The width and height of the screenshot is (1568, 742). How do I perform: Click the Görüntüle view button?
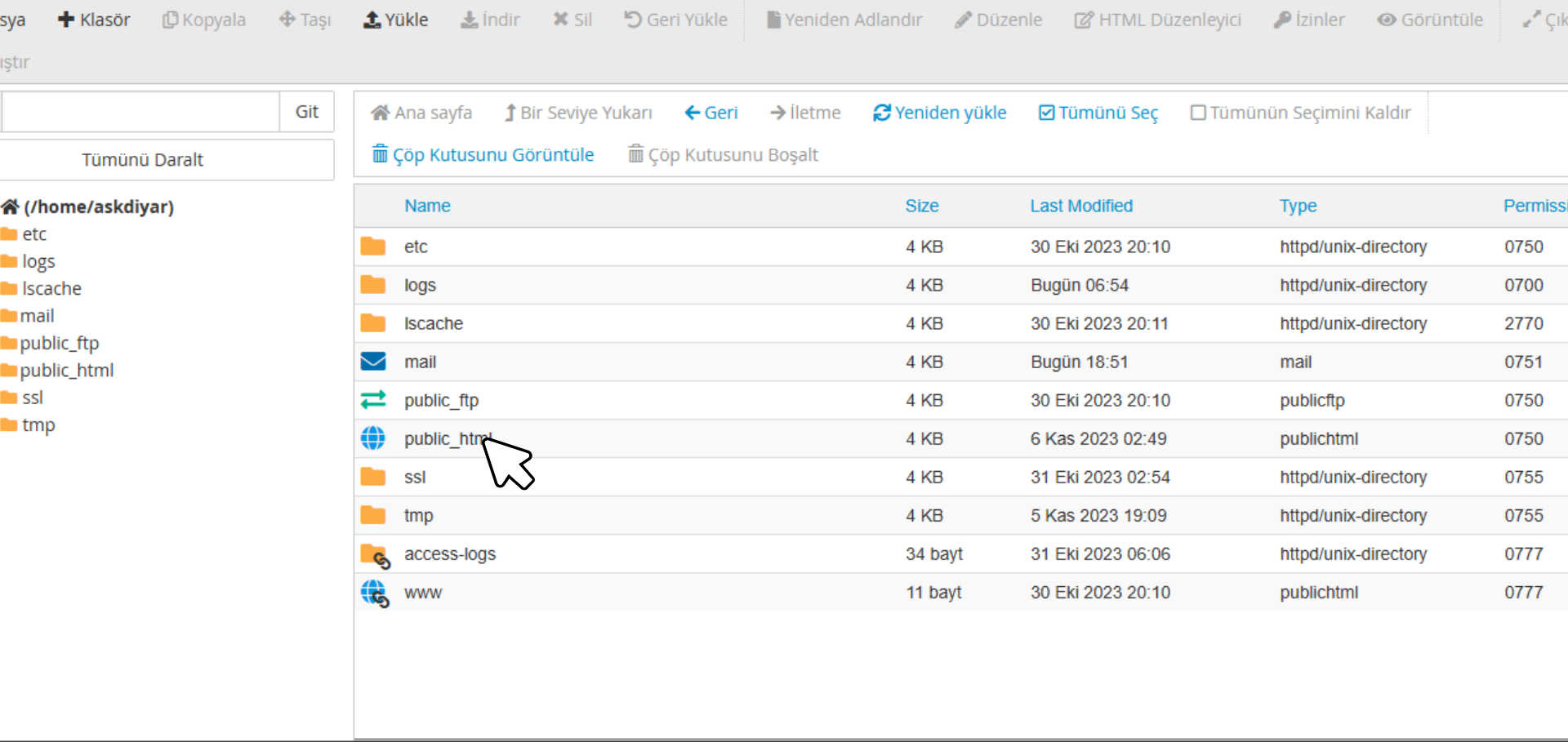click(x=1430, y=20)
